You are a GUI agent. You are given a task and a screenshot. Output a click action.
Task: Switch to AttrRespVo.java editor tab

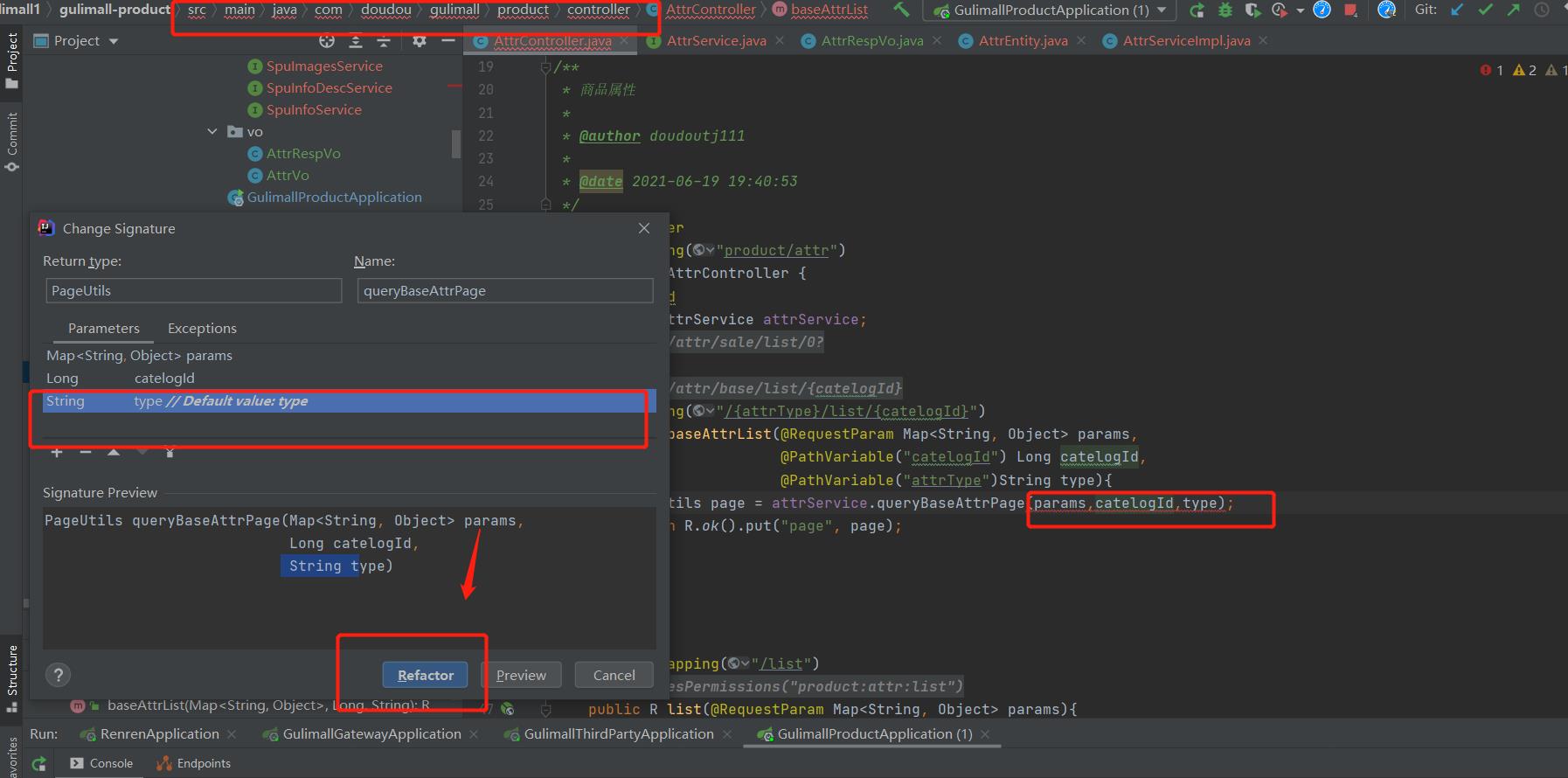pyautogui.click(x=871, y=41)
